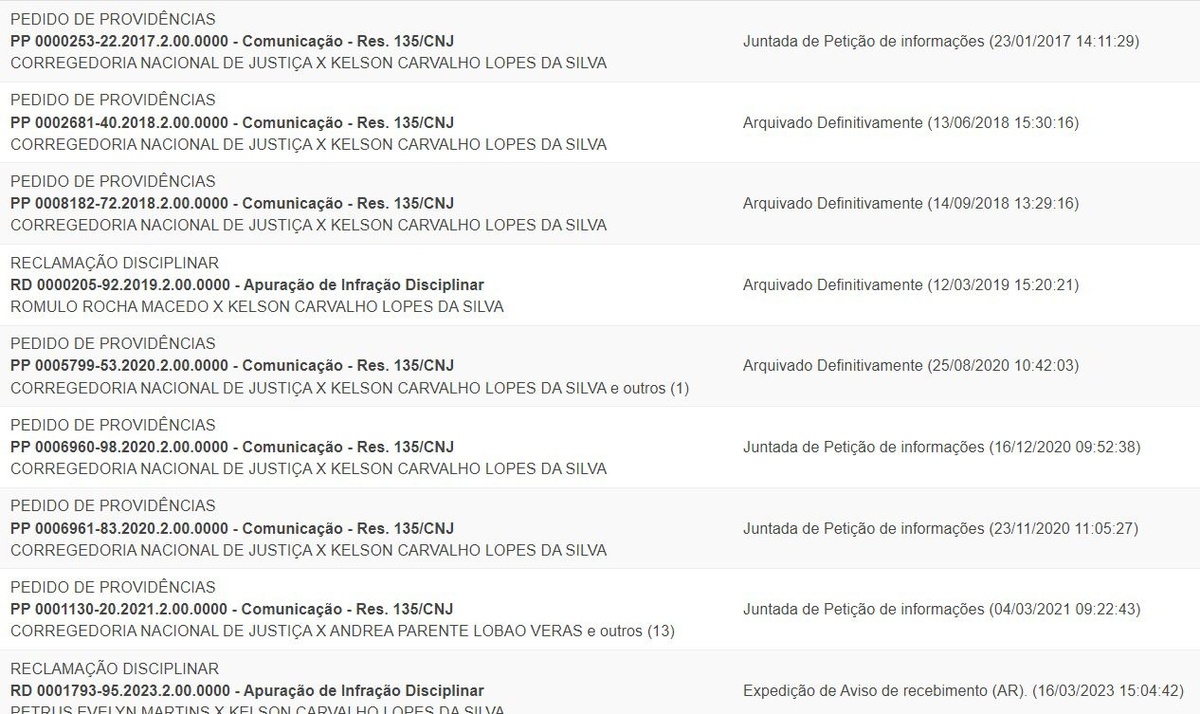Select movement dated 23/01/2017 14:11:29

click(x=941, y=41)
